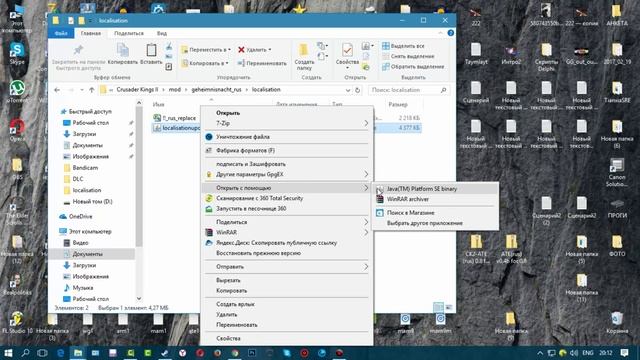
Task: Open the 'Корзина' recycle bin icon
Action: 617,322
